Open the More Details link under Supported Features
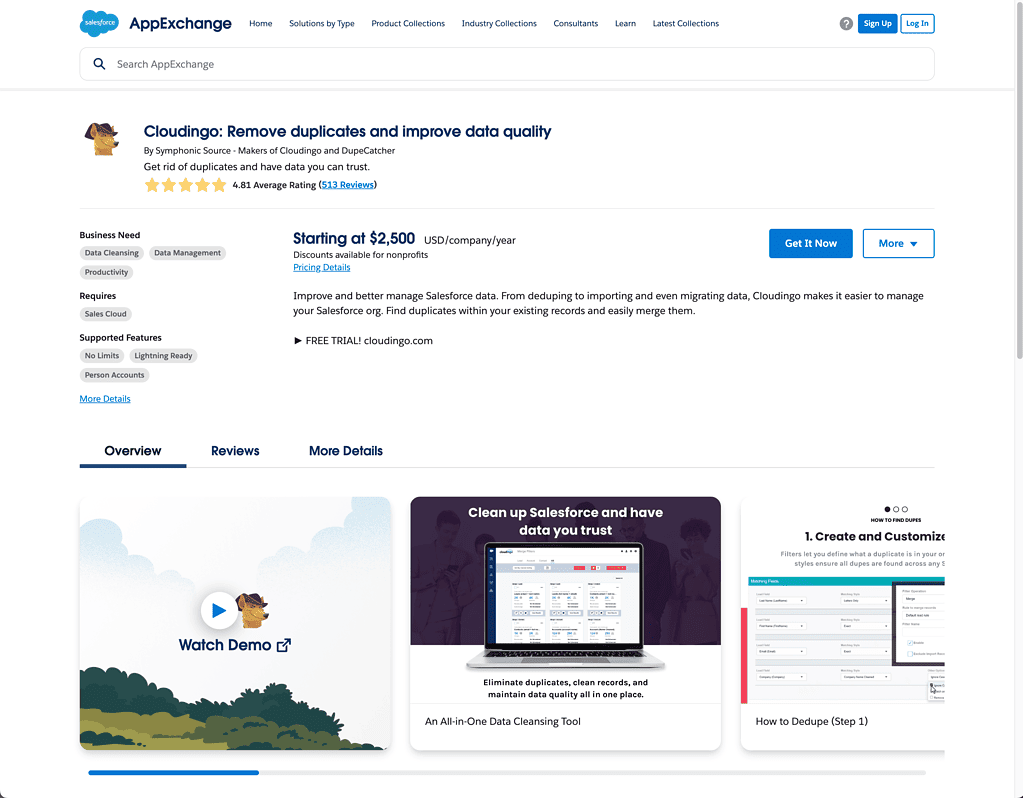Image resolution: width=1023 pixels, height=798 pixels. tap(105, 399)
